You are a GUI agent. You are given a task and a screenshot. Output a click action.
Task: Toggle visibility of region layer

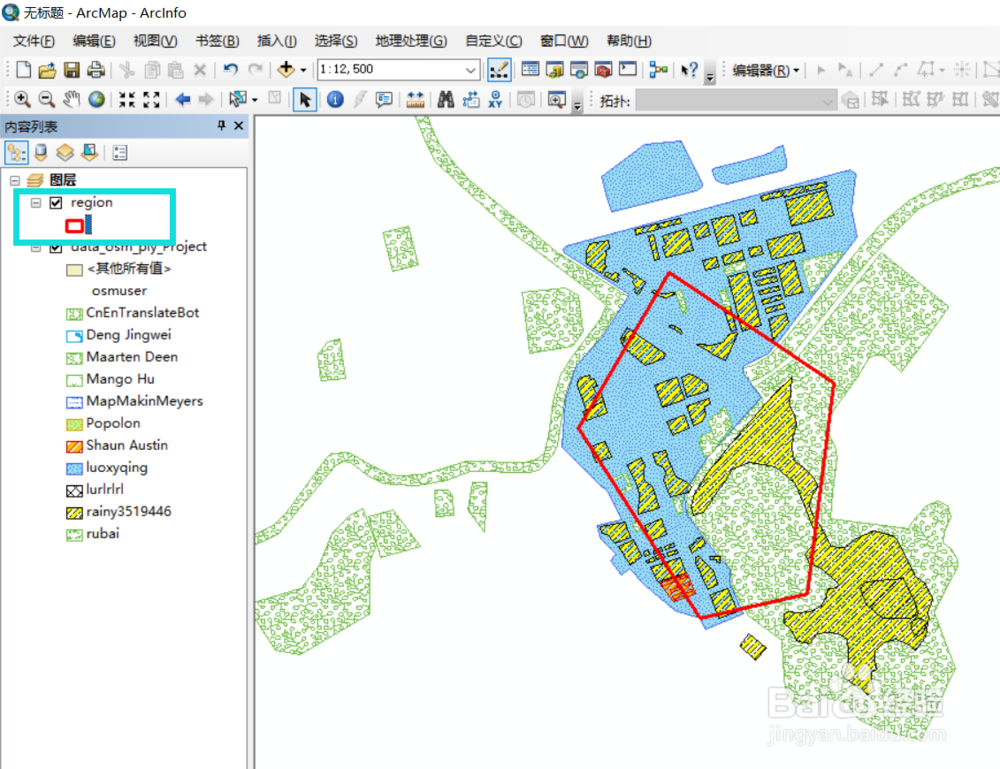tap(56, 203)
